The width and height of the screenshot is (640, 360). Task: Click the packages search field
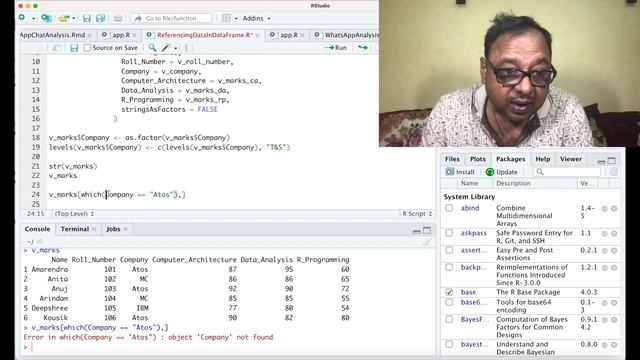567,172
